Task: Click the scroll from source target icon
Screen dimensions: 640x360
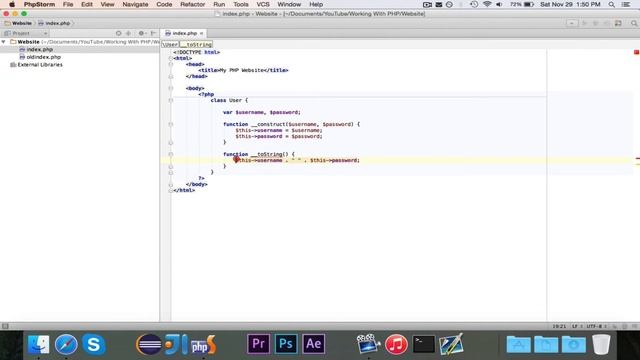Action: tap(118, 33)
